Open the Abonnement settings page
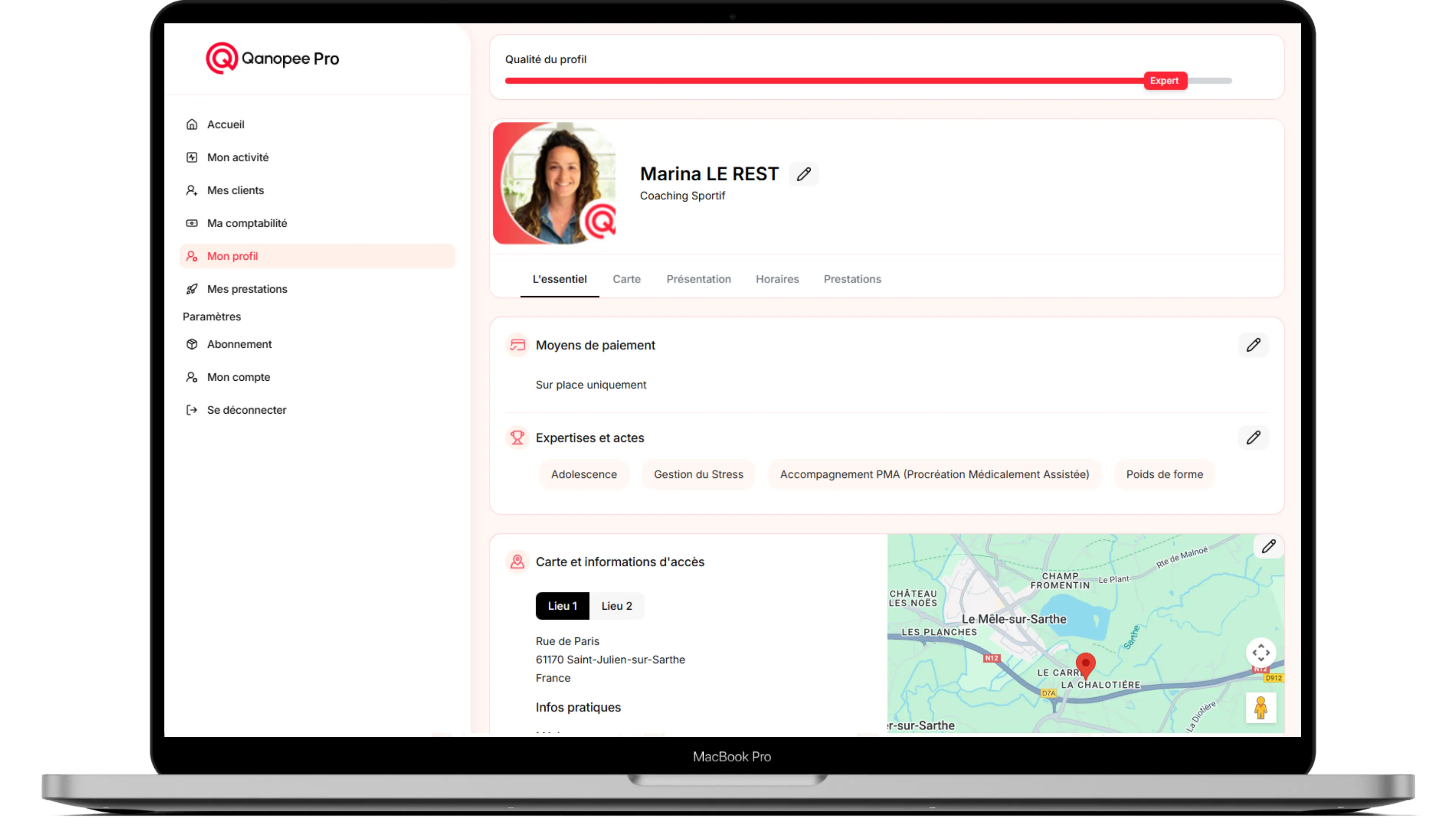The width and height of the screenshot is (1456, 819). pyautogui.click(x=239, y=344)
